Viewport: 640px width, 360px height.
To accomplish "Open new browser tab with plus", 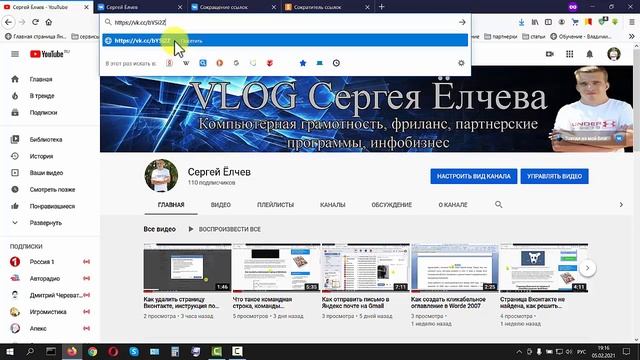I will point(382,7).
